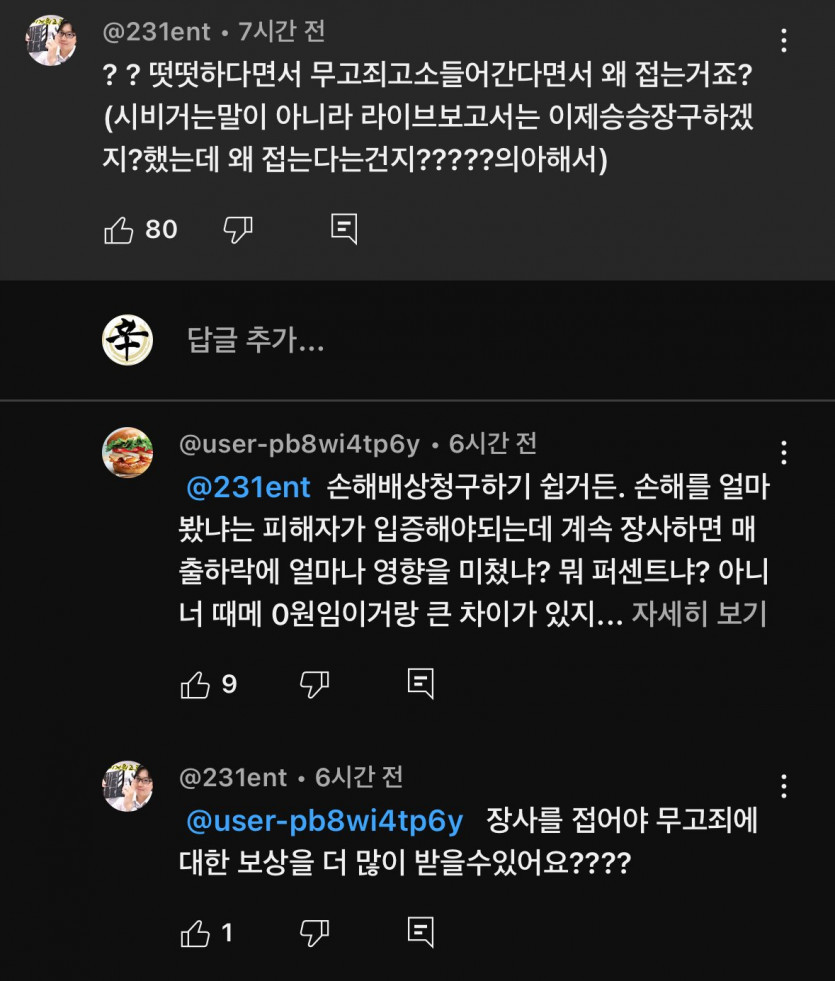The height and width of the screenshot is (981, 835).
Task: Open the three-dot menu on the top comment
Action: coord(785,41)
